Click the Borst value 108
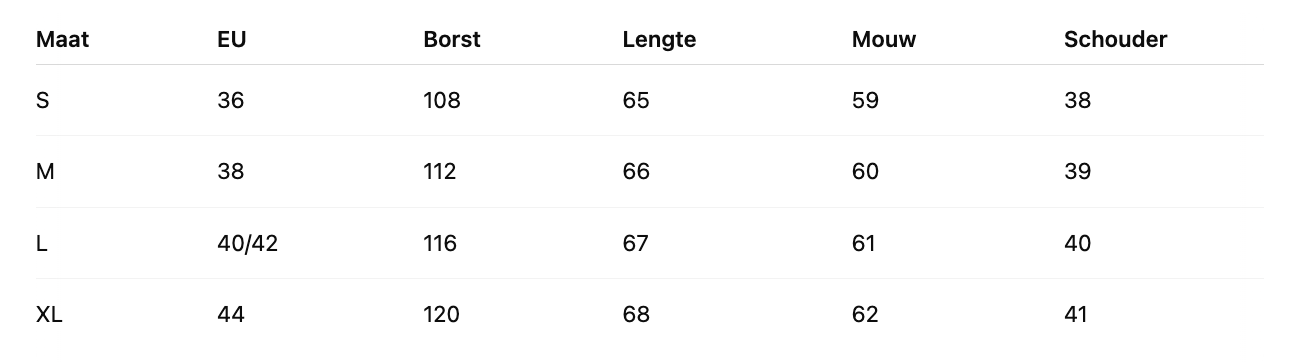Screen dimensions: 1298x362 pyautogui.click(x=442, y=100)
